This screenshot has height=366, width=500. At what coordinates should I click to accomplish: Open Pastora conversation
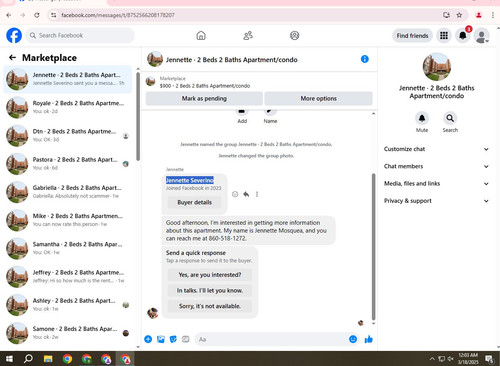(68, 164)
